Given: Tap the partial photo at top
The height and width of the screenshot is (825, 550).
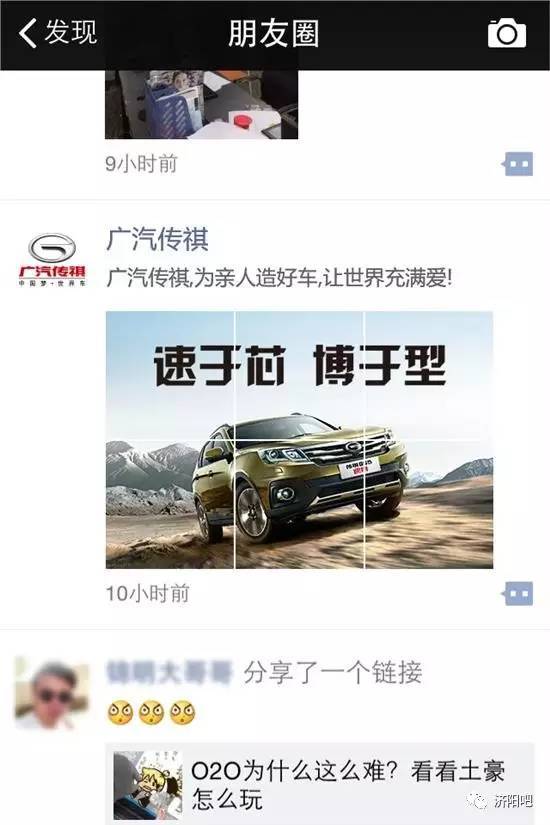Looking at the screenshot, I should [x=202, y=104].
